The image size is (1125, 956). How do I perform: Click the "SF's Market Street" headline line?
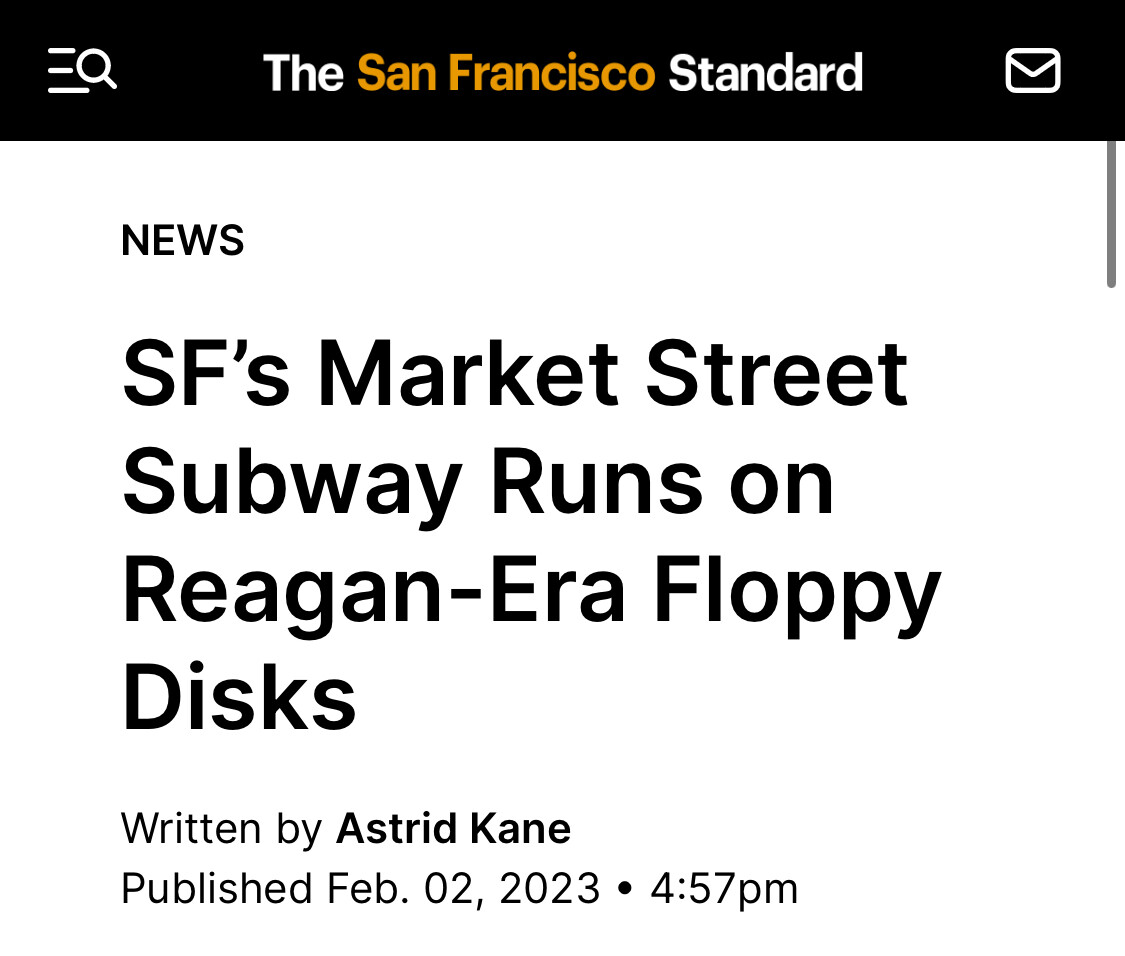point(514,374)
